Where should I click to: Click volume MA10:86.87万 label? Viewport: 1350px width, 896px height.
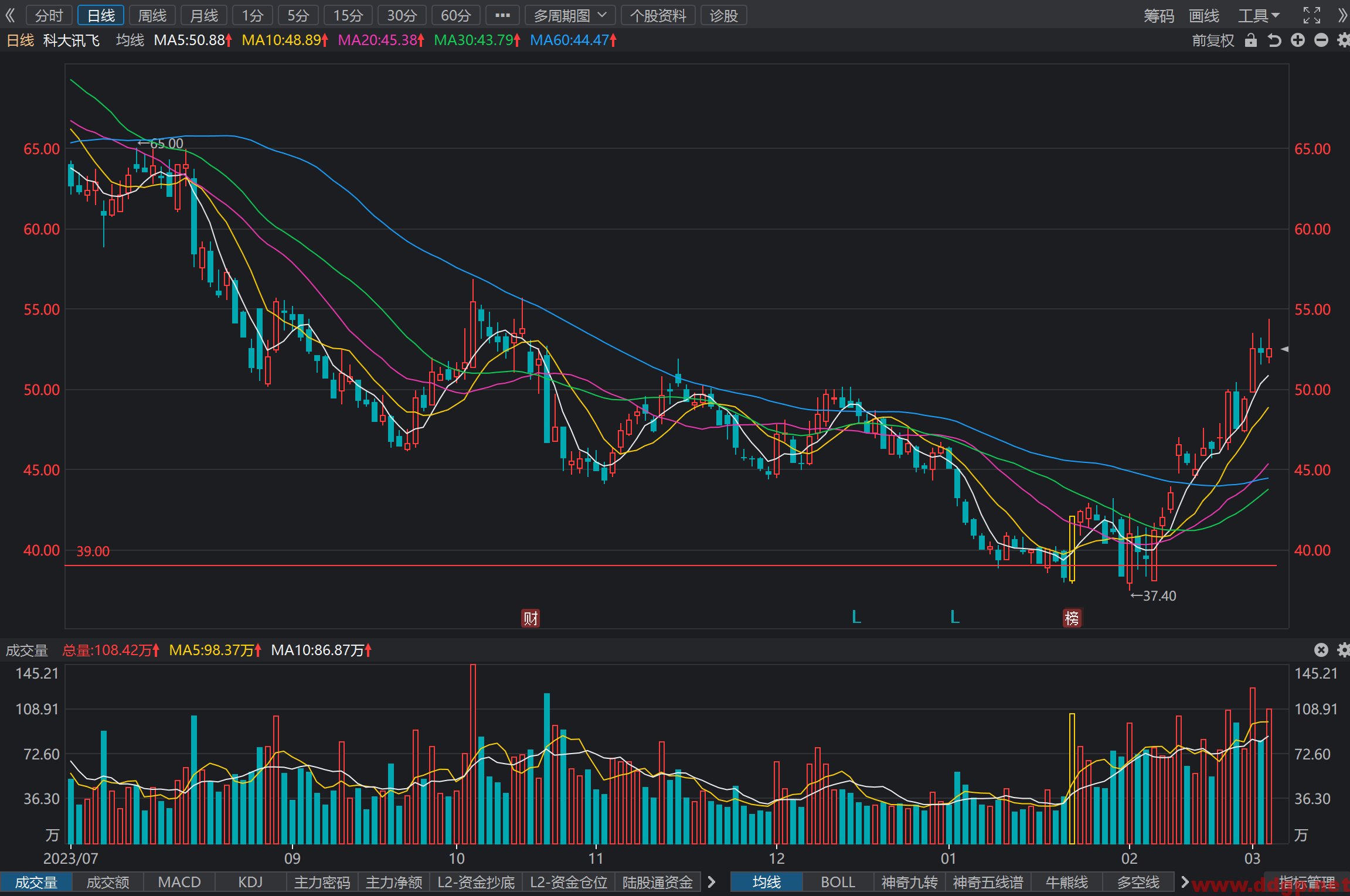click(x=321, y=650)
